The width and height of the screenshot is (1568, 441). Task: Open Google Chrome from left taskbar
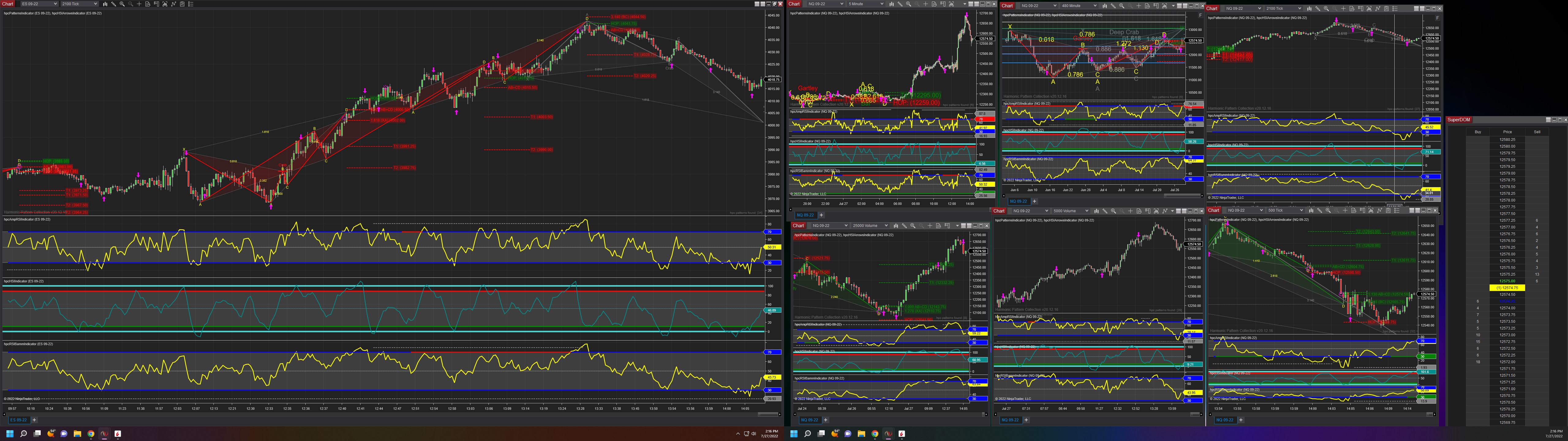pos(91,434)
